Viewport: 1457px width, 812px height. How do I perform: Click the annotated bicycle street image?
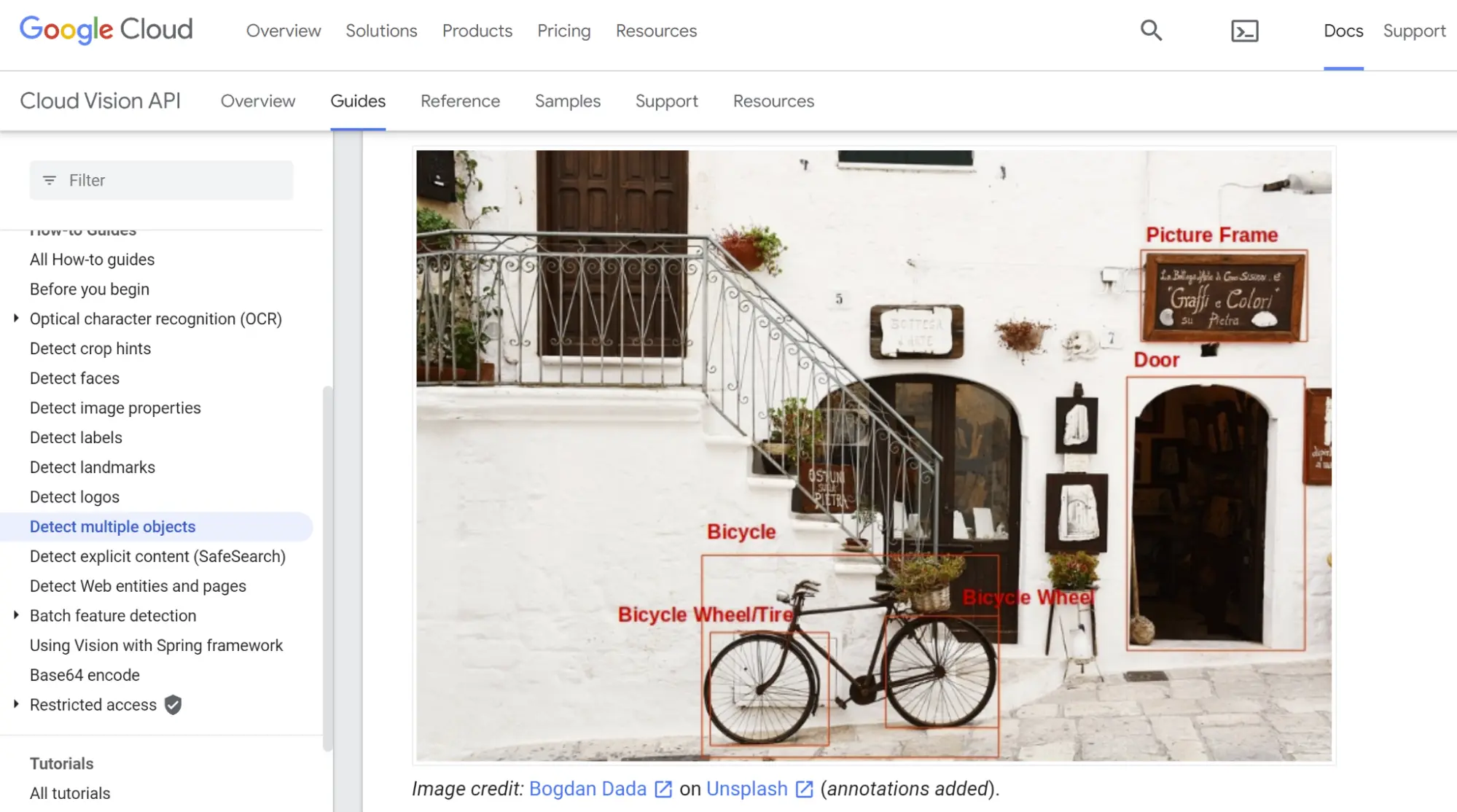873,456
